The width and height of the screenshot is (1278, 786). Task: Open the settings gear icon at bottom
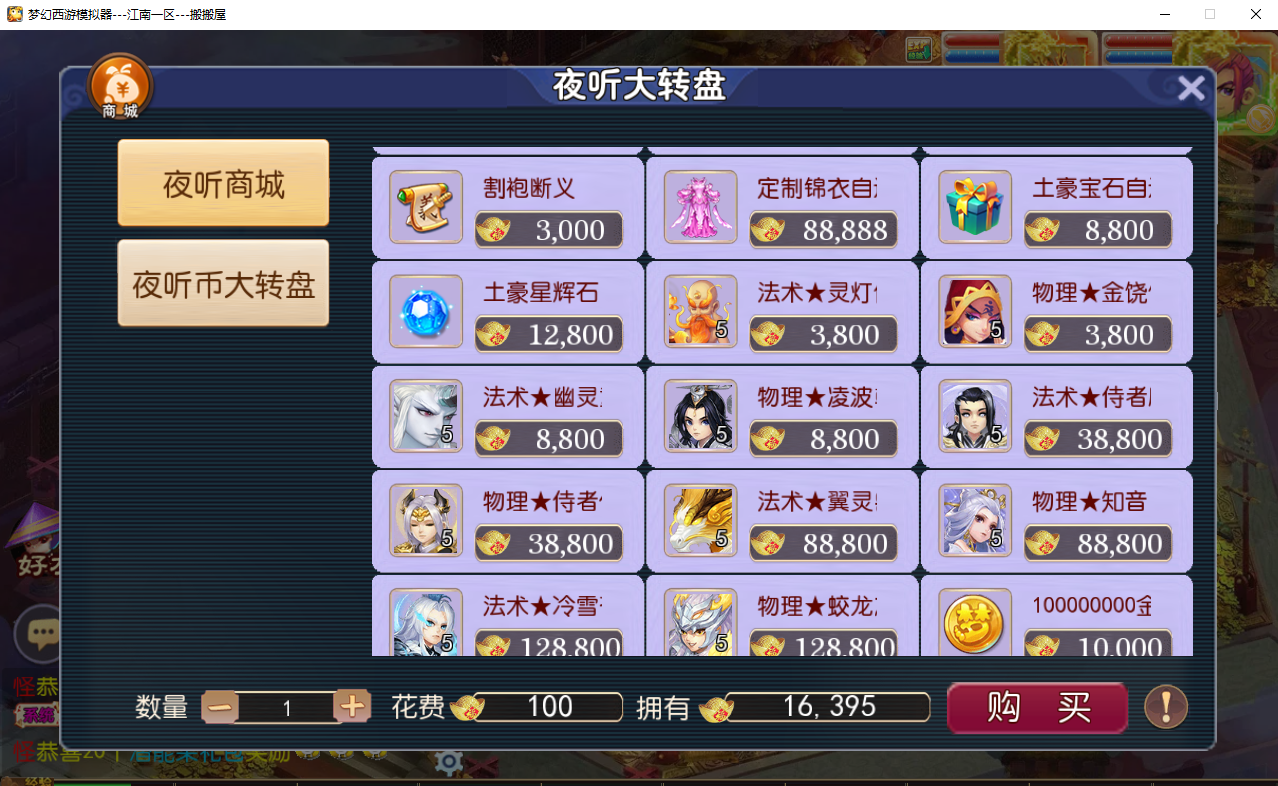pyautogui.click(x=449, y=763)
